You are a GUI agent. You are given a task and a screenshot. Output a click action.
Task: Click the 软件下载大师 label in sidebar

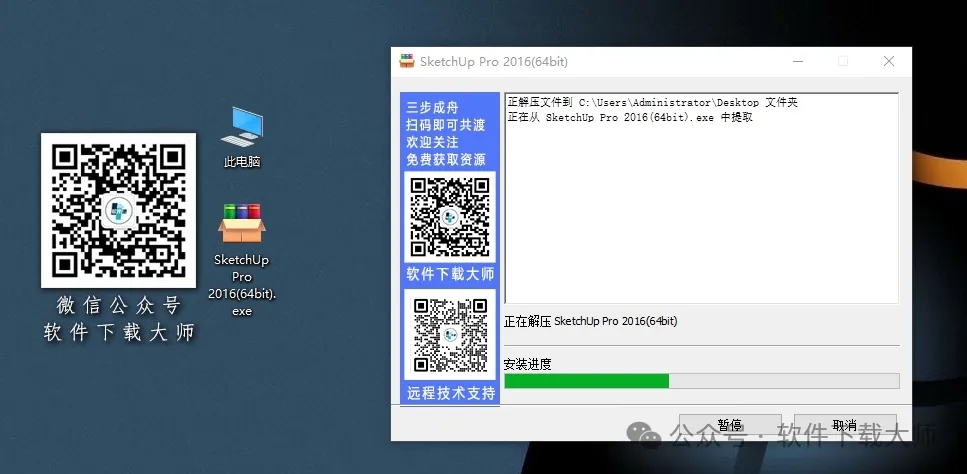(450, 274)
